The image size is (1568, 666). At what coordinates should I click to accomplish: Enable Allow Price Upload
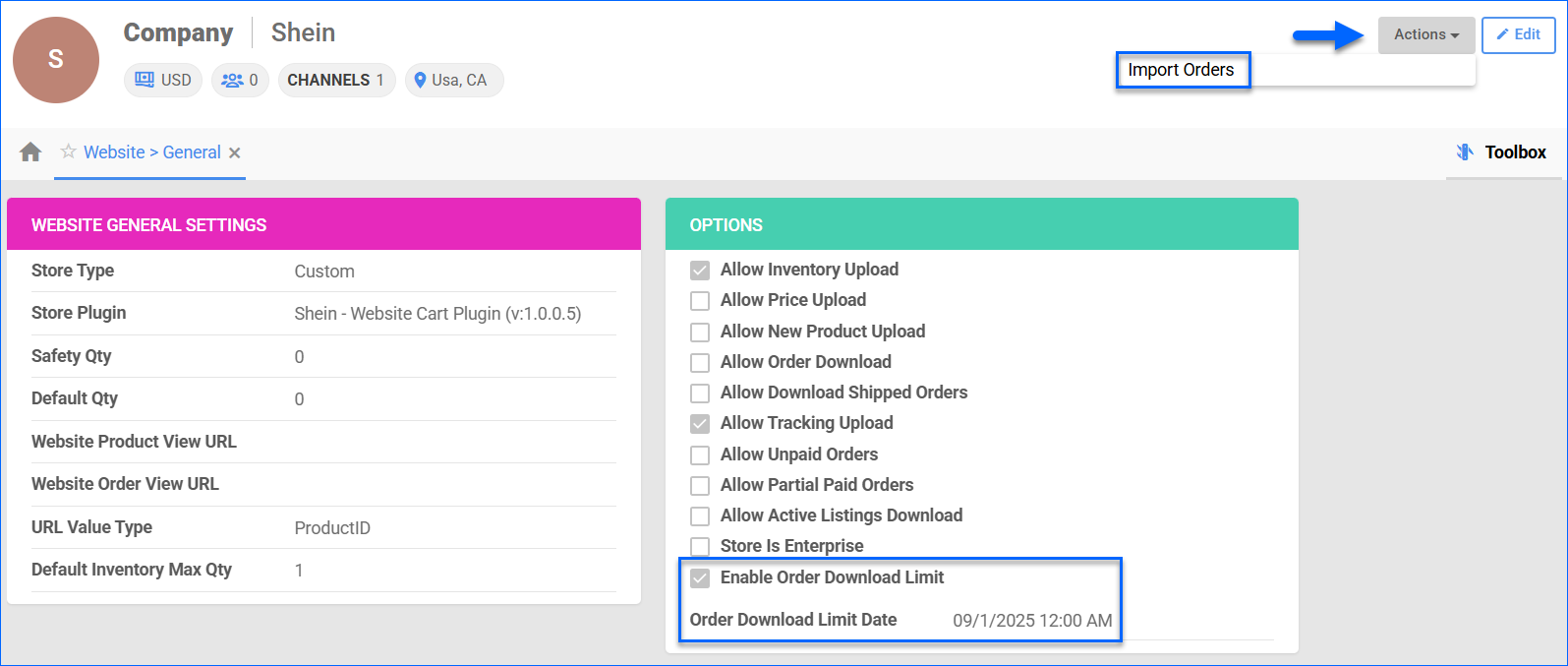point(700,301)
